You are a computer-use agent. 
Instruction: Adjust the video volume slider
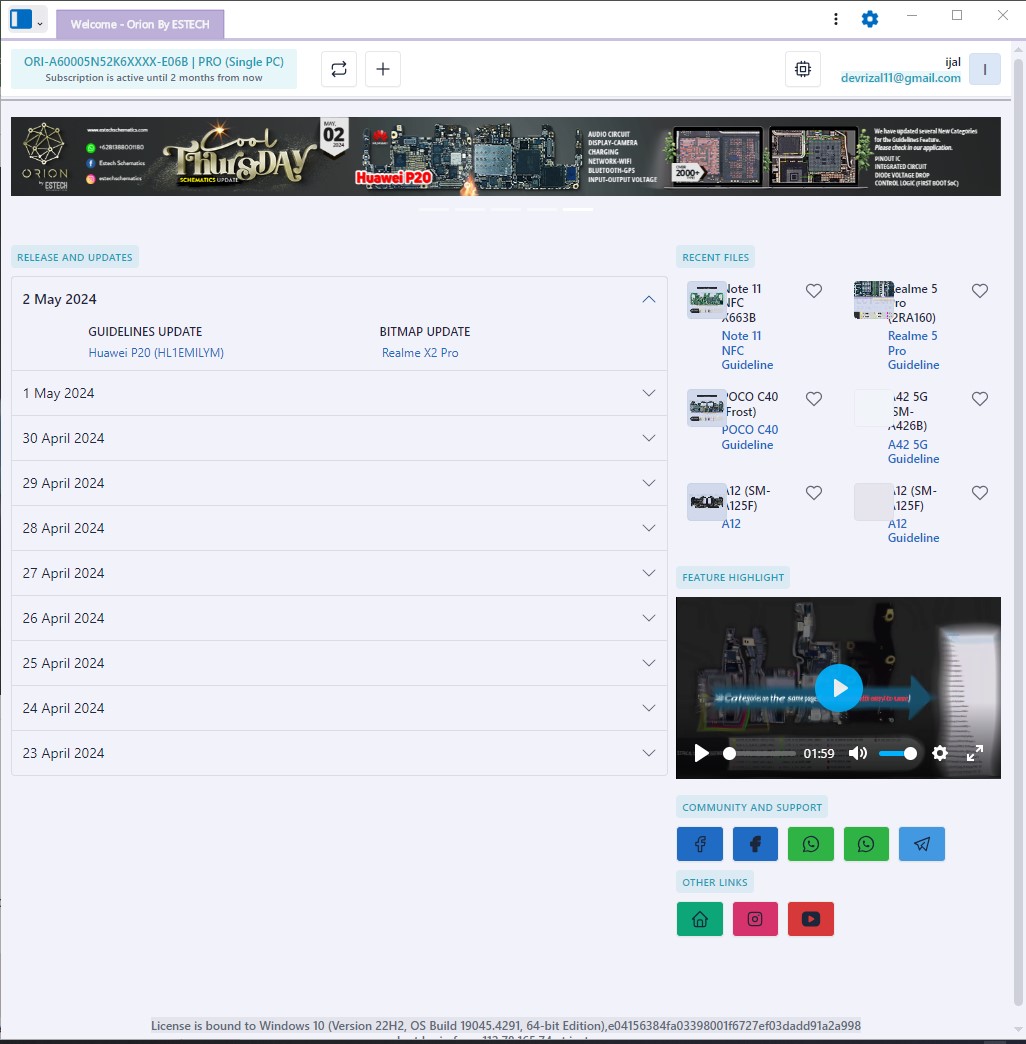pyautogui.click(x=898, y=754)
